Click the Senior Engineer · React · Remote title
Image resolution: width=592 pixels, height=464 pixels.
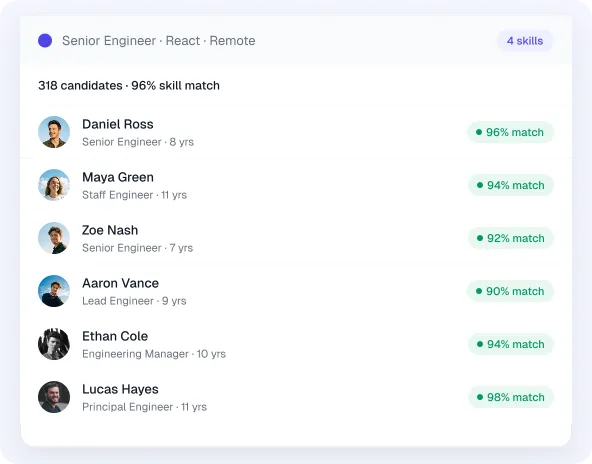coord(159,40)
